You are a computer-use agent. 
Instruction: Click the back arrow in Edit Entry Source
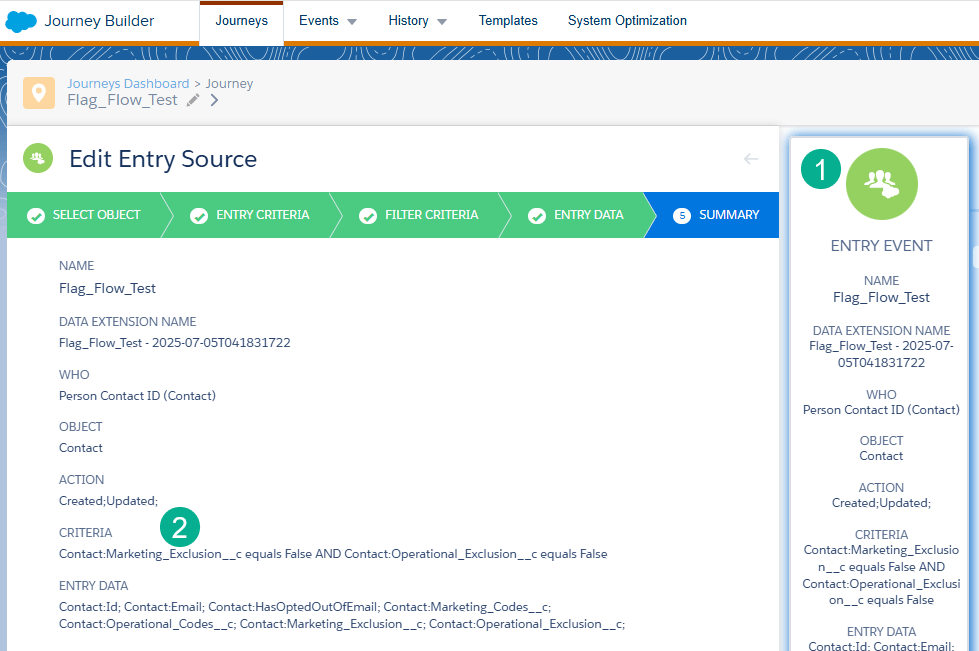[750, 159]
